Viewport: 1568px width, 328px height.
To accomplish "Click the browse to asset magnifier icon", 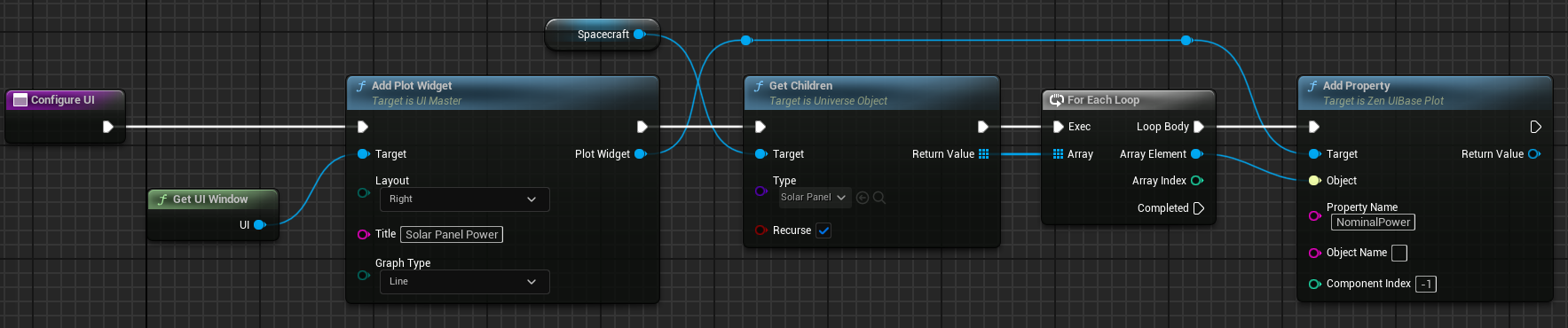I will pos(879,198).
